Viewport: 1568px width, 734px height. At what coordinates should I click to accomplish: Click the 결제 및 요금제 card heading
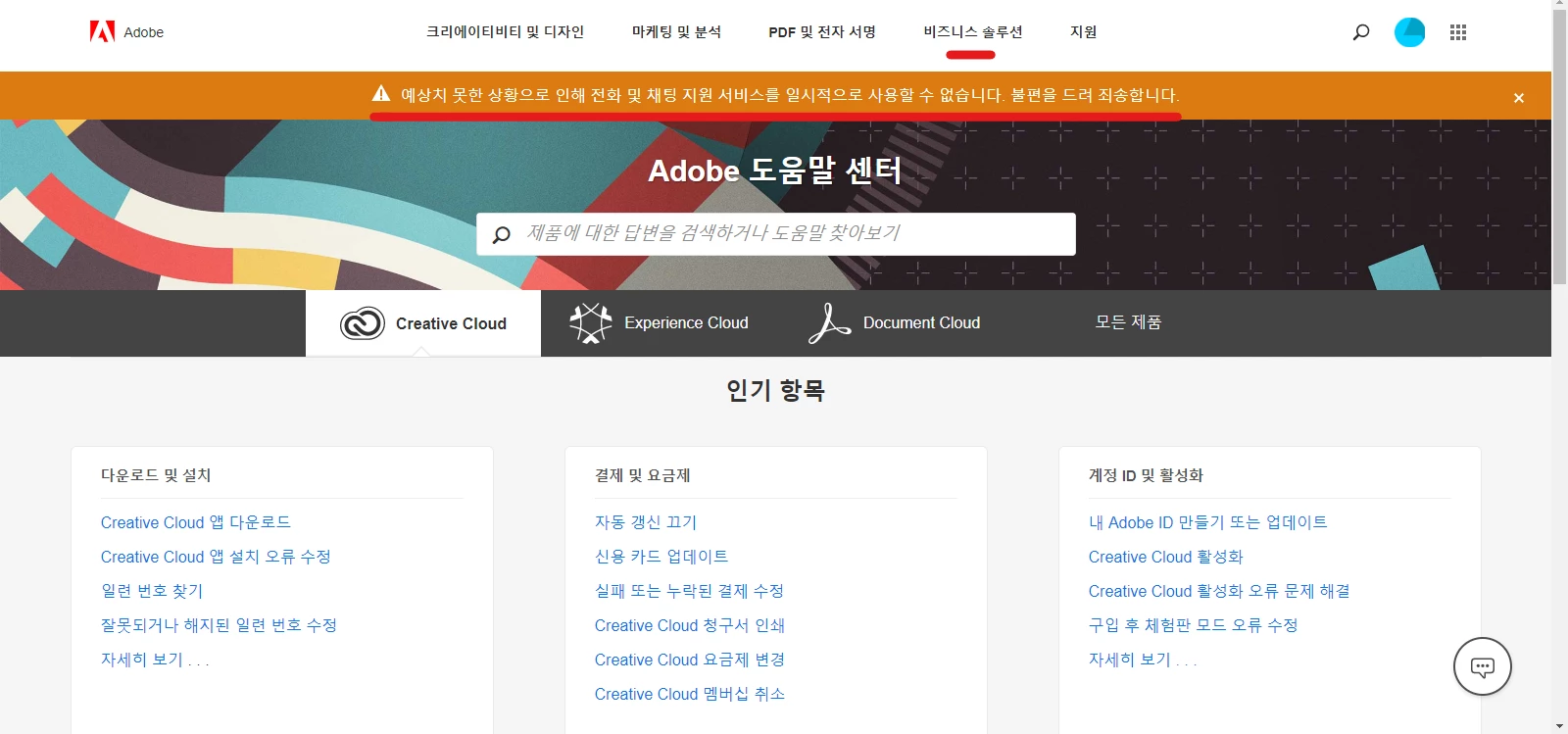[x=642, y=475]
